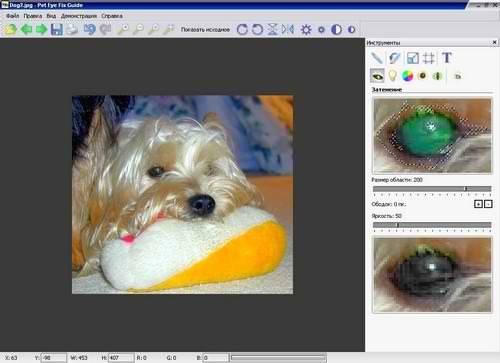Zoom in with the first magnifier icon

[x=123, y=29]
